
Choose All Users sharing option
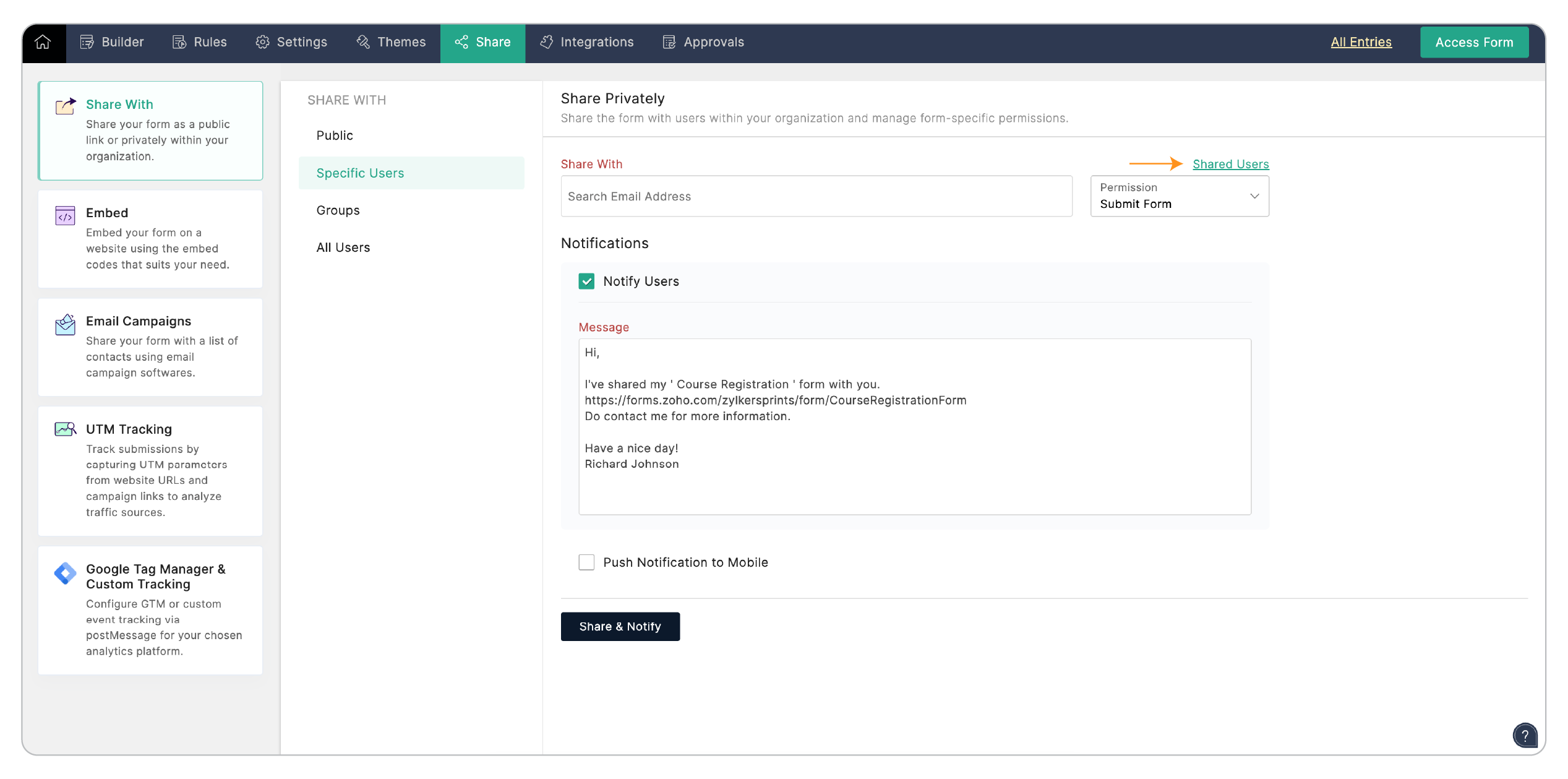pos(343,247)
